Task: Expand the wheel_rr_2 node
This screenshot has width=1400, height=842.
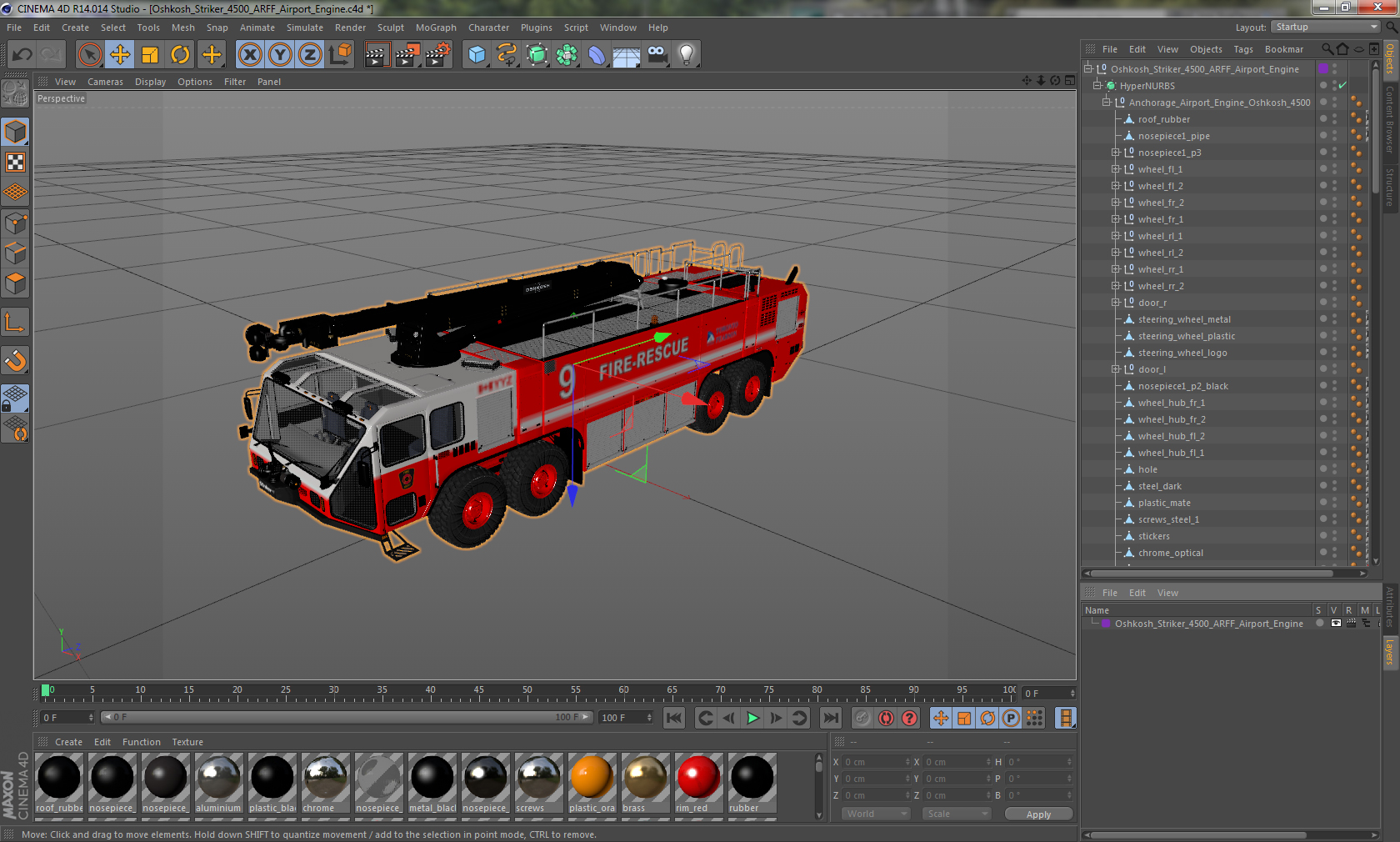Action: pos(1115,286)
